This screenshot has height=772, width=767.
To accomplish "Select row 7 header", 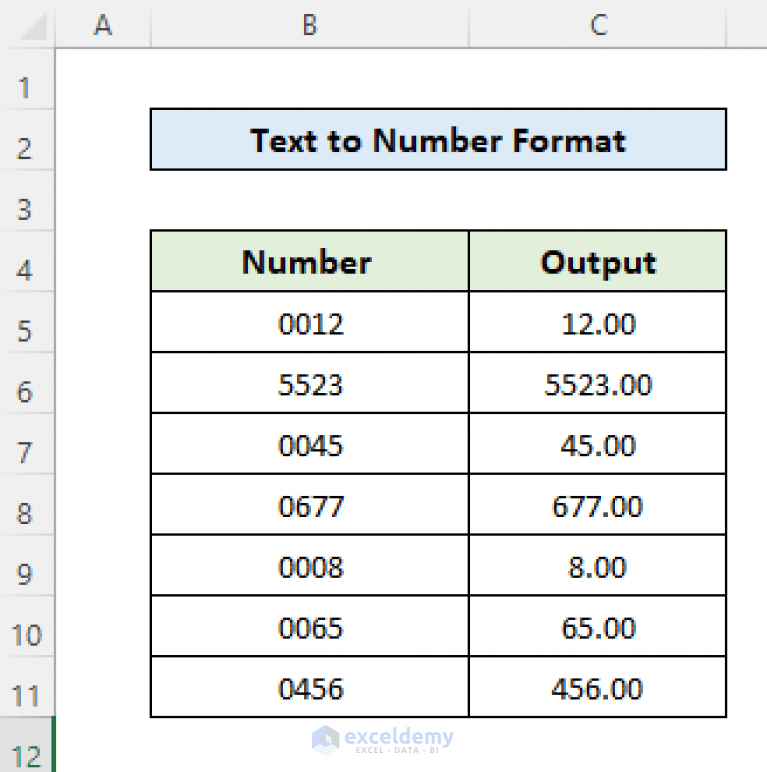I will coord(27,444).
